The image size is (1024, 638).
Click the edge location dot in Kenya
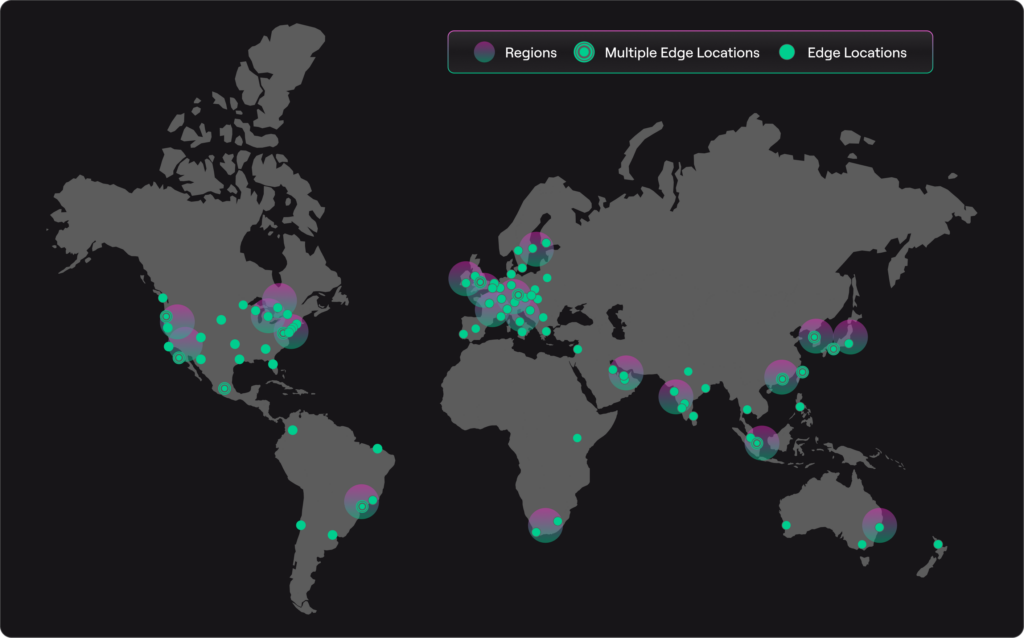[x=578, y=439]
